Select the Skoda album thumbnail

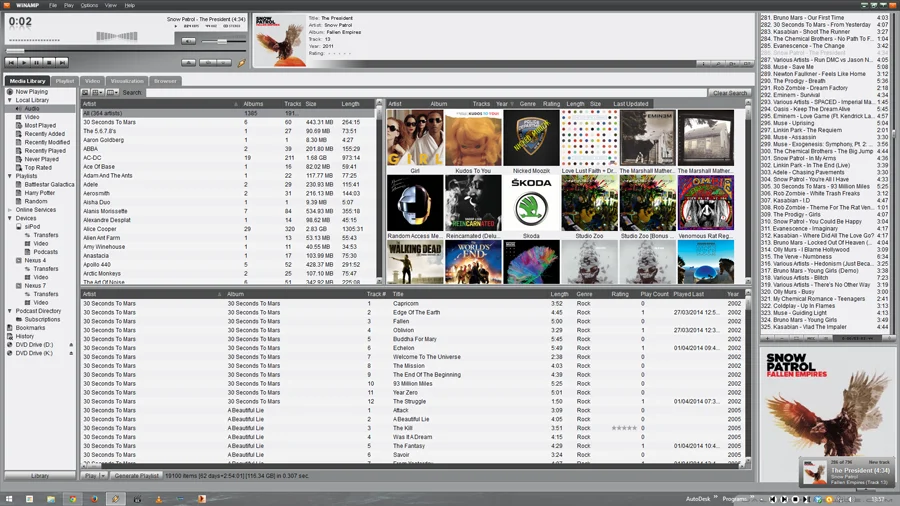tap(532, 203)
